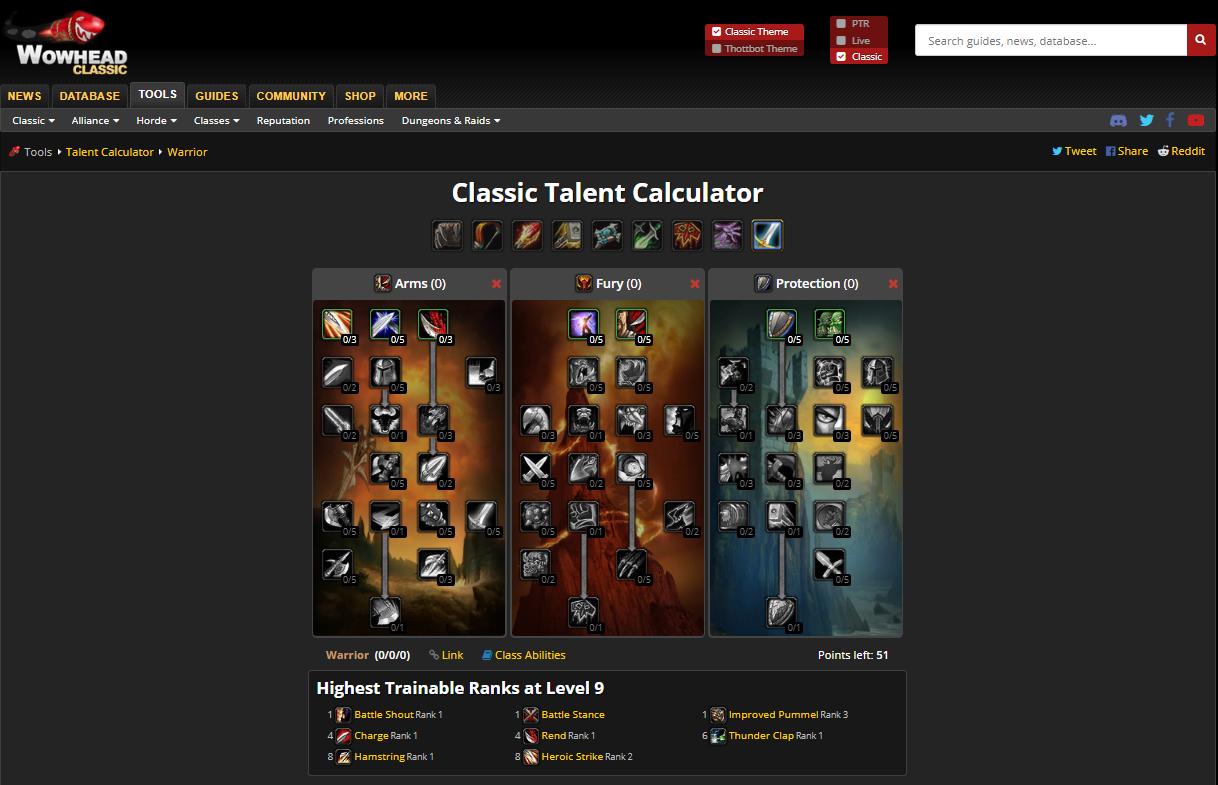
Task: Click the Tweet share link
Action: click(1074, 151)
